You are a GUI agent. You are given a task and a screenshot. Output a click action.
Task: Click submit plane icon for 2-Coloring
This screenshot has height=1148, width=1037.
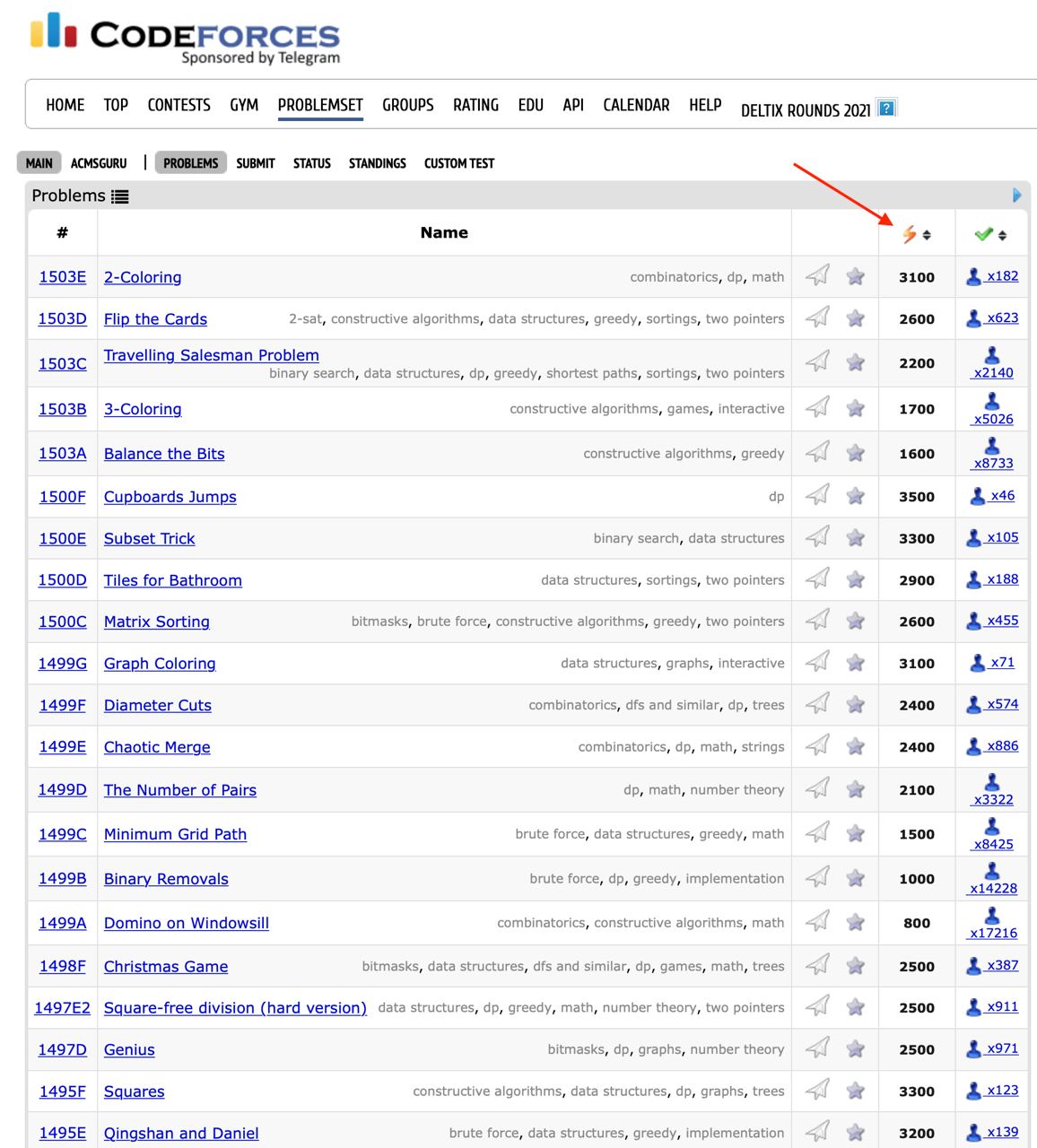817,275
